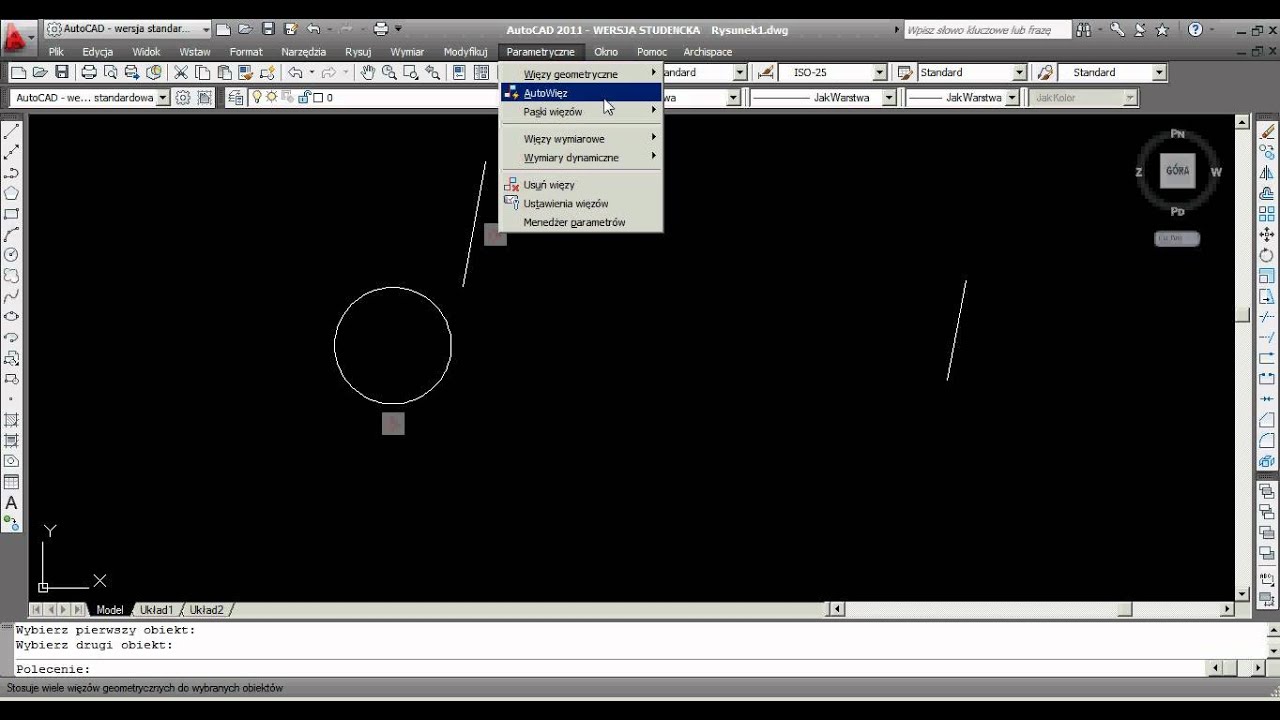
Task: Expand Paski więzów submenu
Action: (x=582, y=112)
